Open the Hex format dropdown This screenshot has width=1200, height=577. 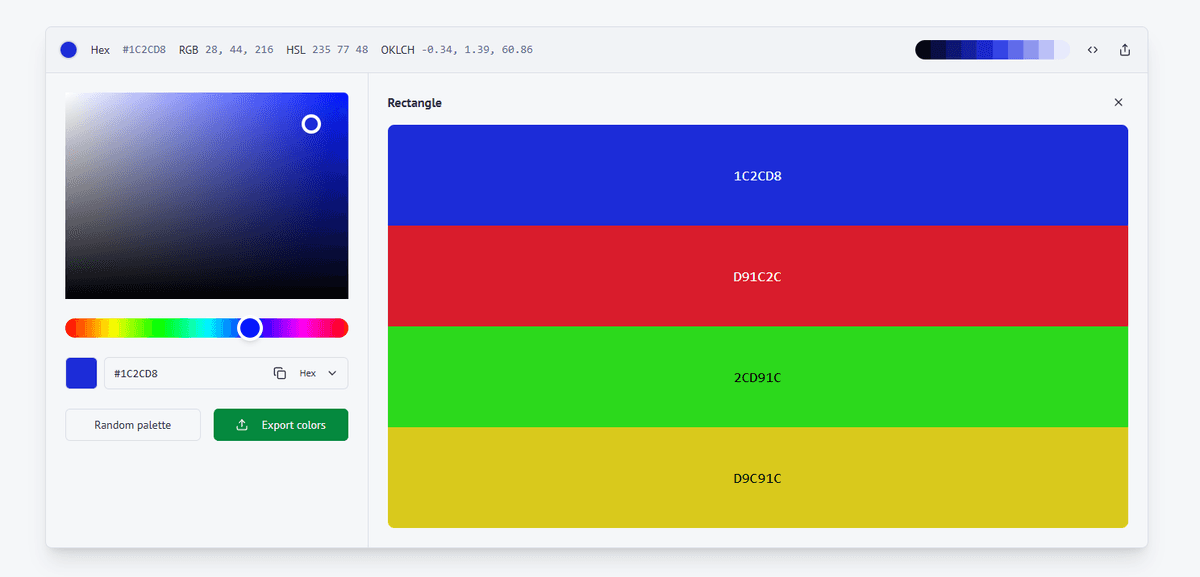click(315, 371)
